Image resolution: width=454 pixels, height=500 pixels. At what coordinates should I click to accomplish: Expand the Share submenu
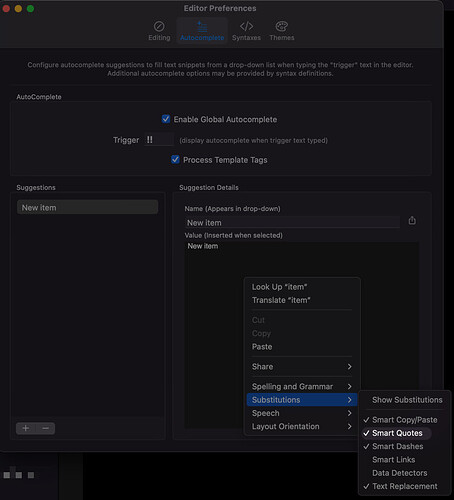[302, 367]
